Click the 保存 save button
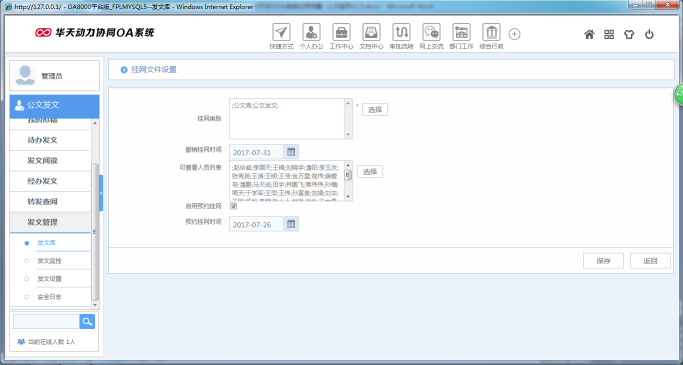The image size is (683, 365). [x=603, y=261]
